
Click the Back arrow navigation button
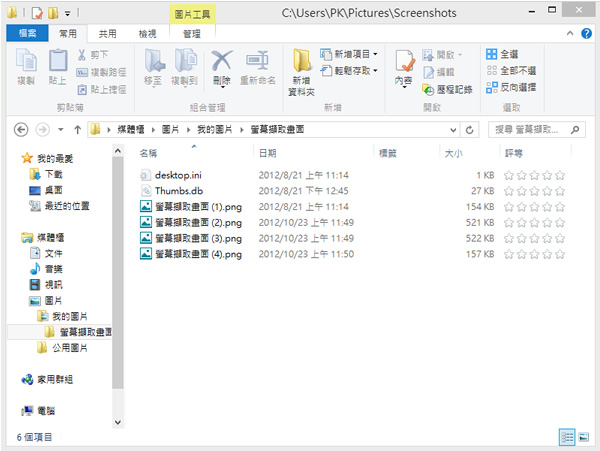[21, 130]
